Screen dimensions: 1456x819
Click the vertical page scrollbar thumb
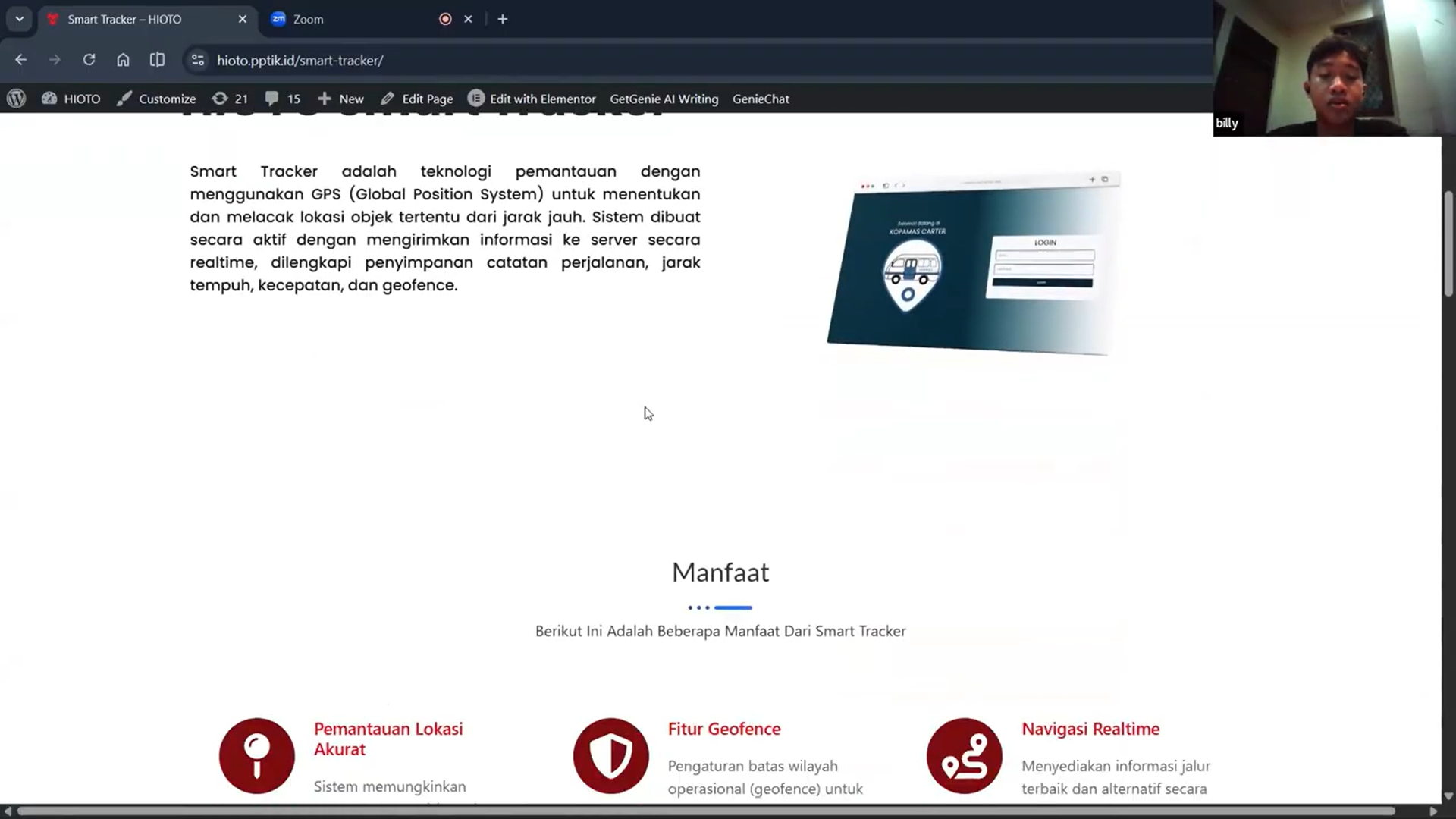click(1448, 243)
